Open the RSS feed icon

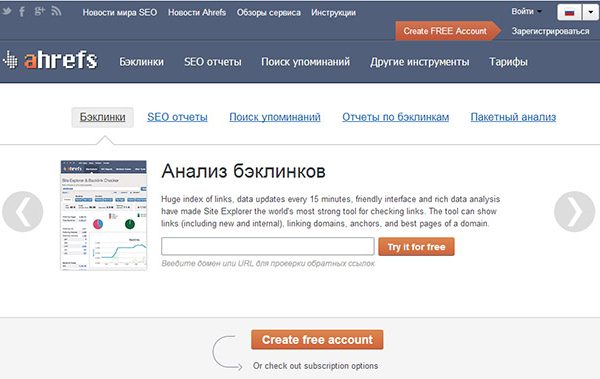tap(56, 11)
